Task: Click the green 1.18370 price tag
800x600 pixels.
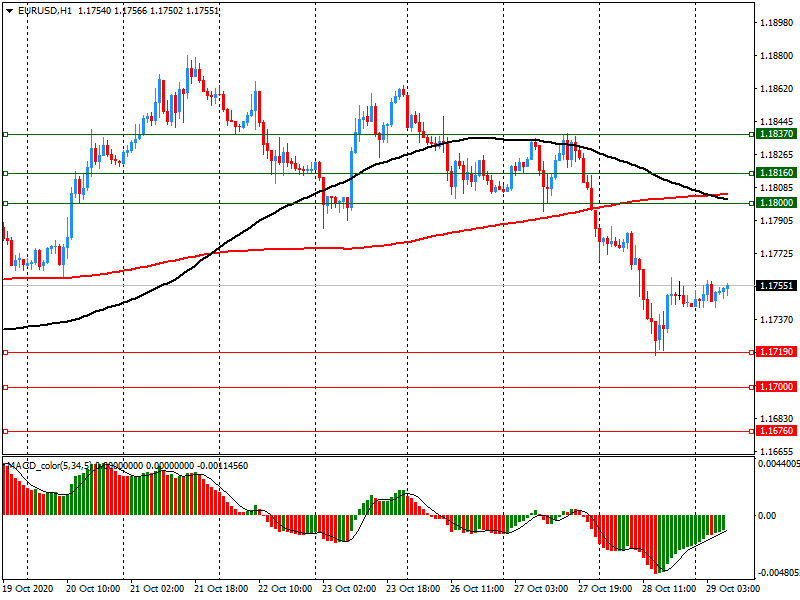Action: pyautogui.click(x=776, y=134)
